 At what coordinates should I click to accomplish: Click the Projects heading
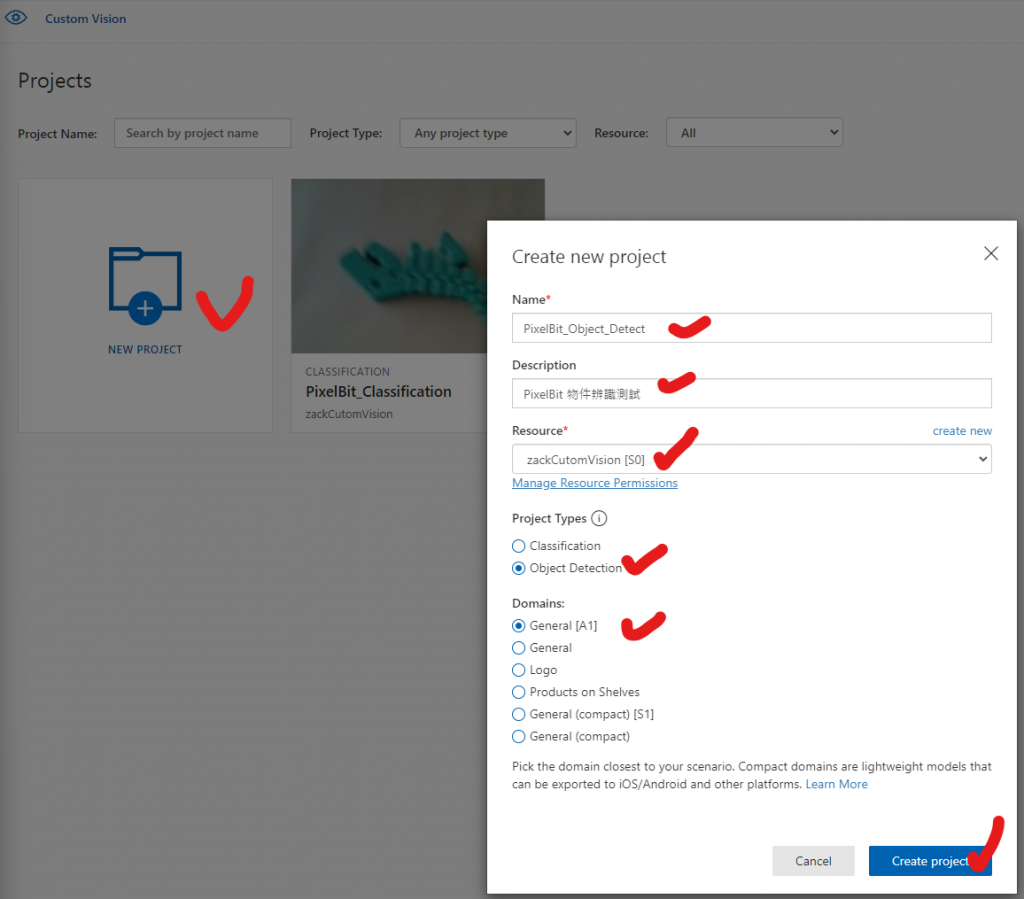[55, 81]
